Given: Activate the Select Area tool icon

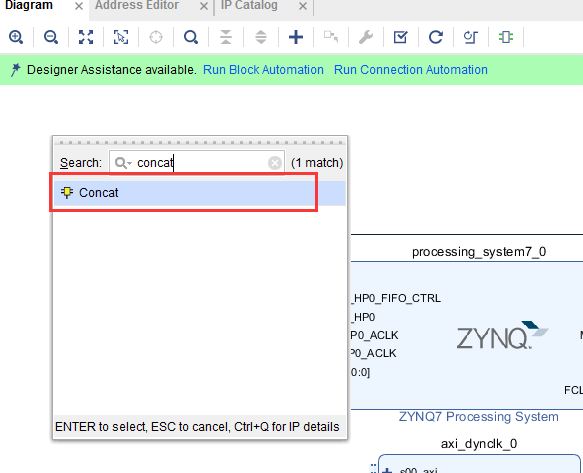Looking at the screenshot, I should point(121,37).
